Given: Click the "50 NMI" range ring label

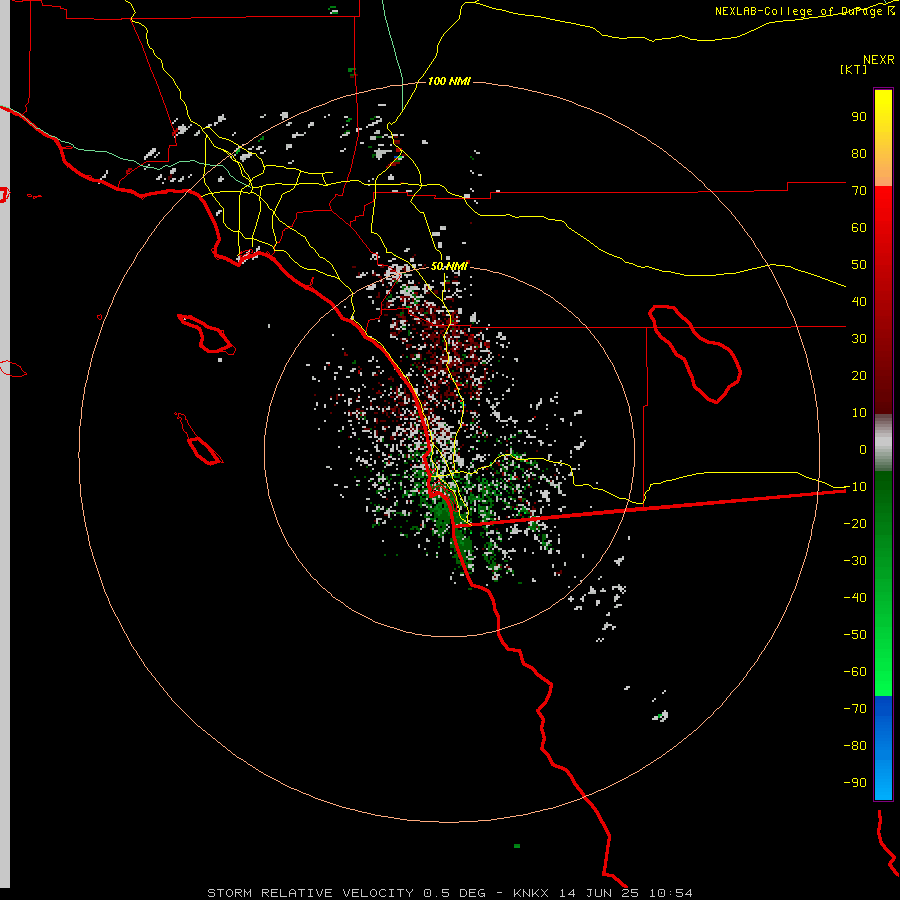Looking at the screenshot, I should tap(449, 266).
